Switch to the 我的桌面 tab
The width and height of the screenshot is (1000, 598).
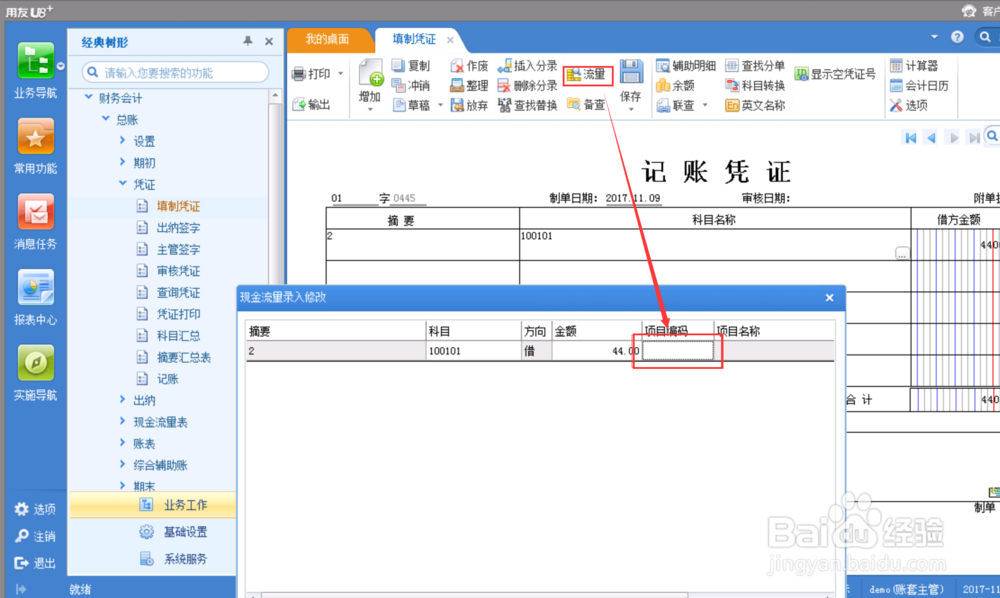(x=329, y=40)
